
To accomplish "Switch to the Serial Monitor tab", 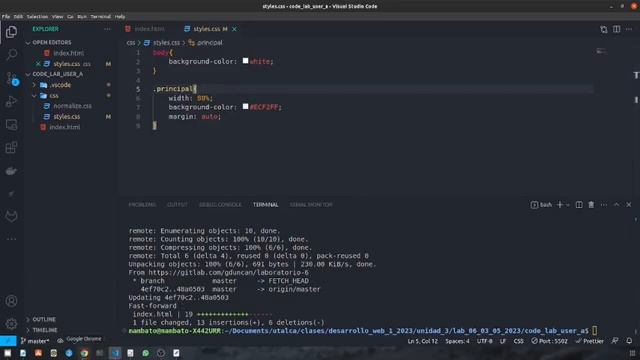I will pyautogui.click(x=311, y=204).
